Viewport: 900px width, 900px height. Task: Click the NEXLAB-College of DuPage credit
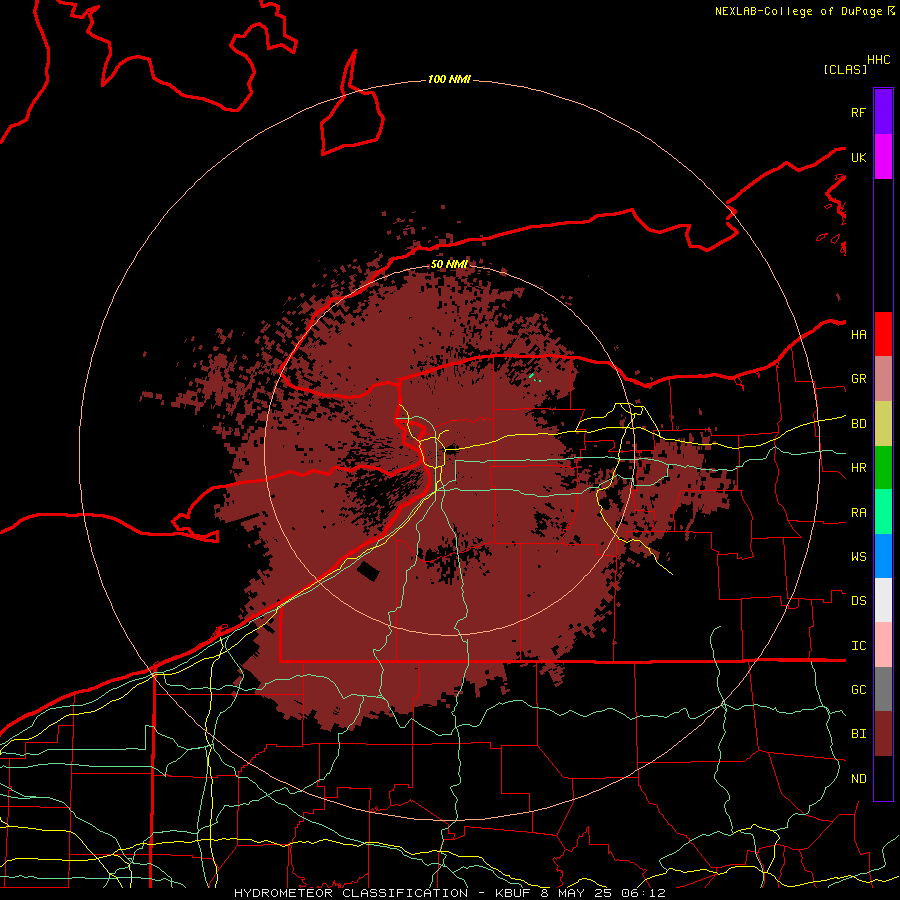click(x=798, y=11)
